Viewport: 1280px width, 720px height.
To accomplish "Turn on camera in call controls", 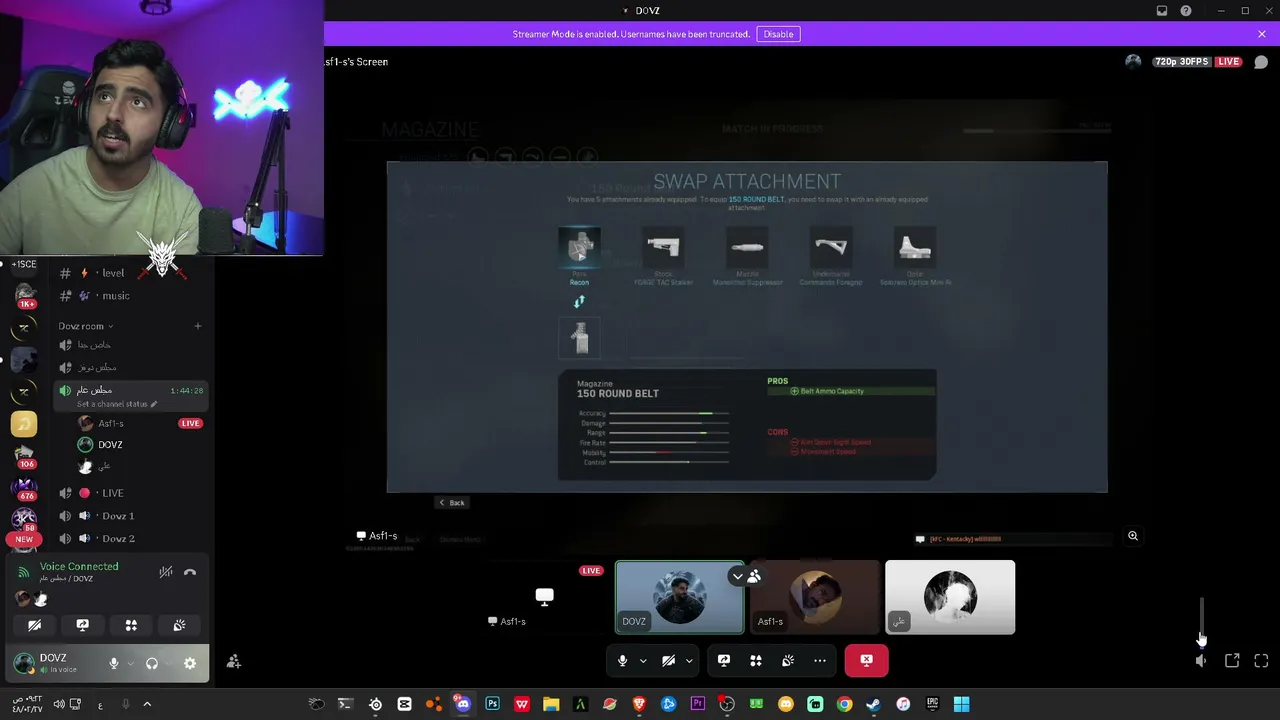I will point(668,660).
